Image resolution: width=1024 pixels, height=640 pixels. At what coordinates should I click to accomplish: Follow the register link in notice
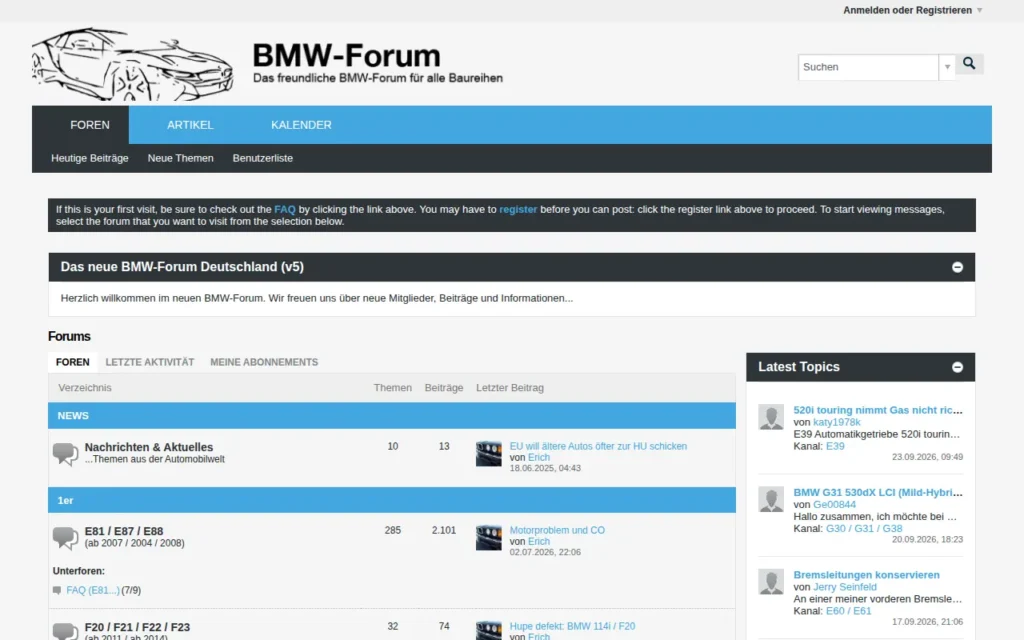point(518,210)
